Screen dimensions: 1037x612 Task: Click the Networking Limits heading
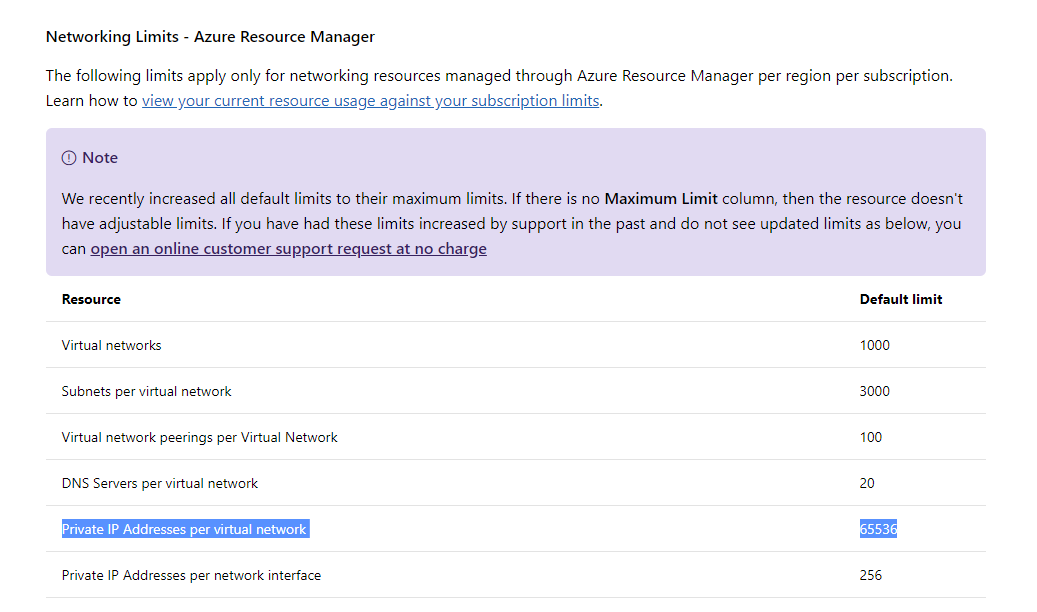tap(210, 37)
